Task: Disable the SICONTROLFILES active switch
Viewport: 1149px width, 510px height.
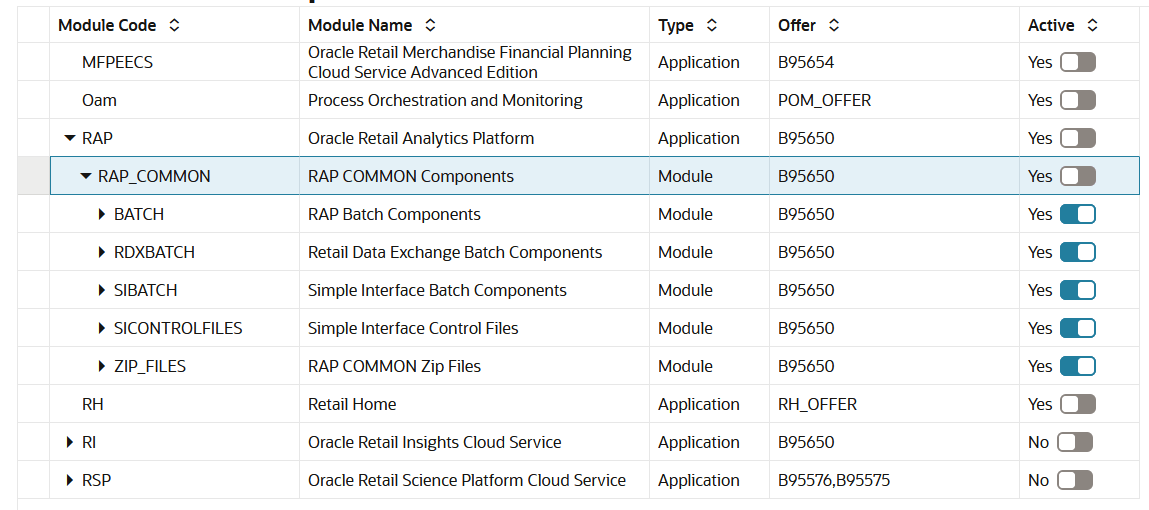Action: pyautogui.click(x=1078, y=328)
